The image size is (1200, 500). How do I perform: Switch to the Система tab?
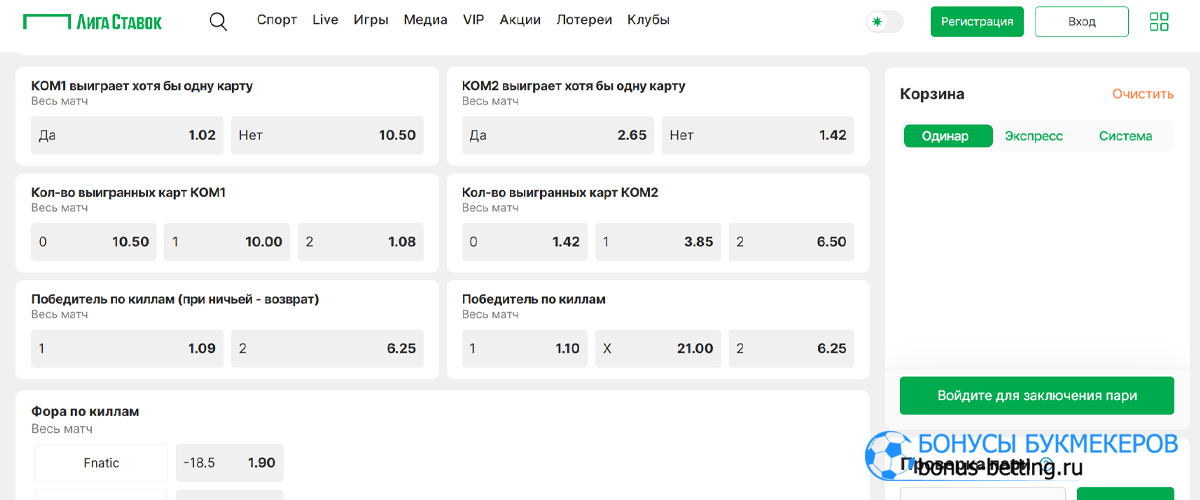coord(1125,136)
